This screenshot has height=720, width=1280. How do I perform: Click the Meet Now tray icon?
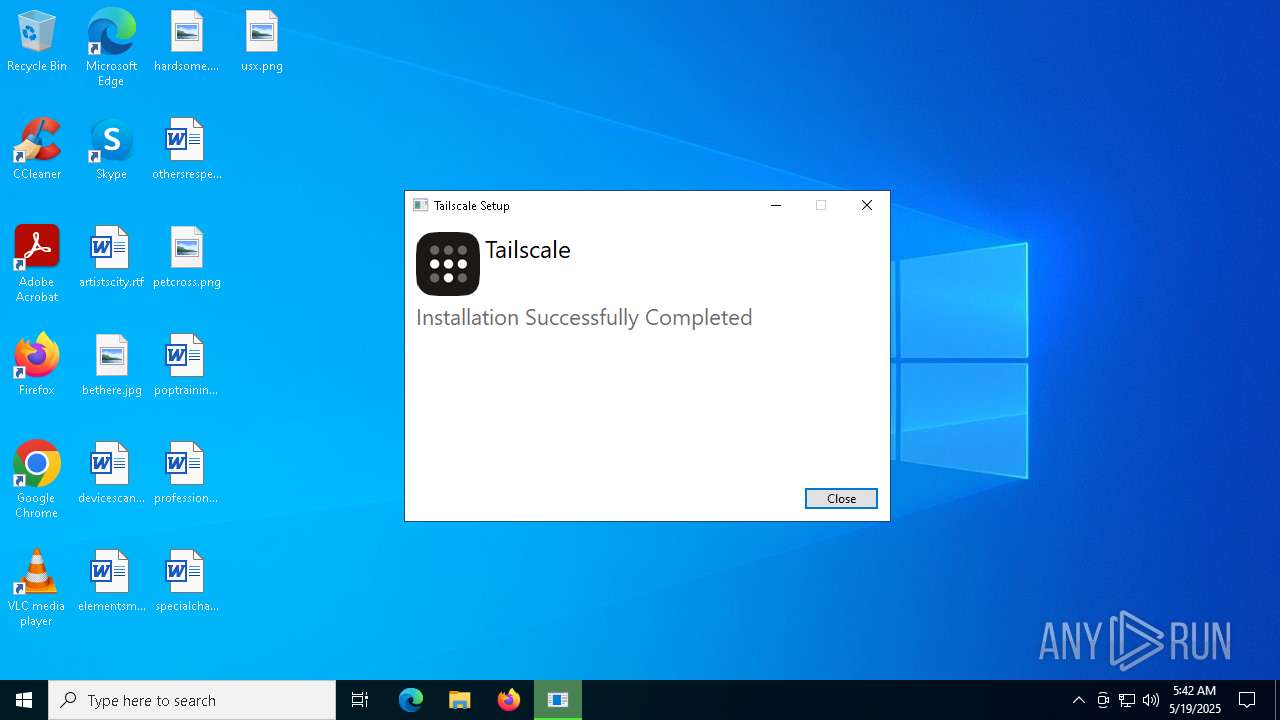click(1103, 700)
